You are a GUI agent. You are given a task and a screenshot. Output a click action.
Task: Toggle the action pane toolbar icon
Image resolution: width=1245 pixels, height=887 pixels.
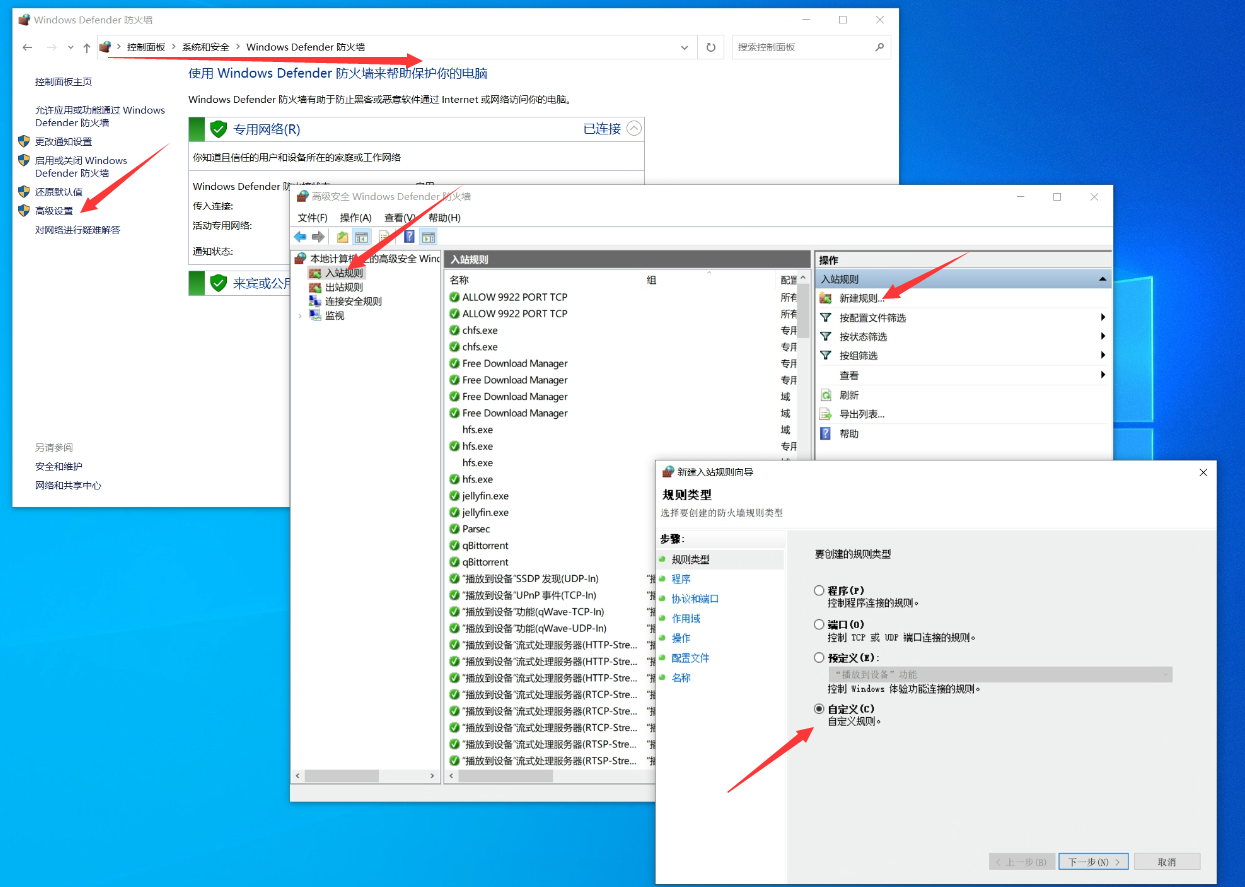[x=428, y=237]
